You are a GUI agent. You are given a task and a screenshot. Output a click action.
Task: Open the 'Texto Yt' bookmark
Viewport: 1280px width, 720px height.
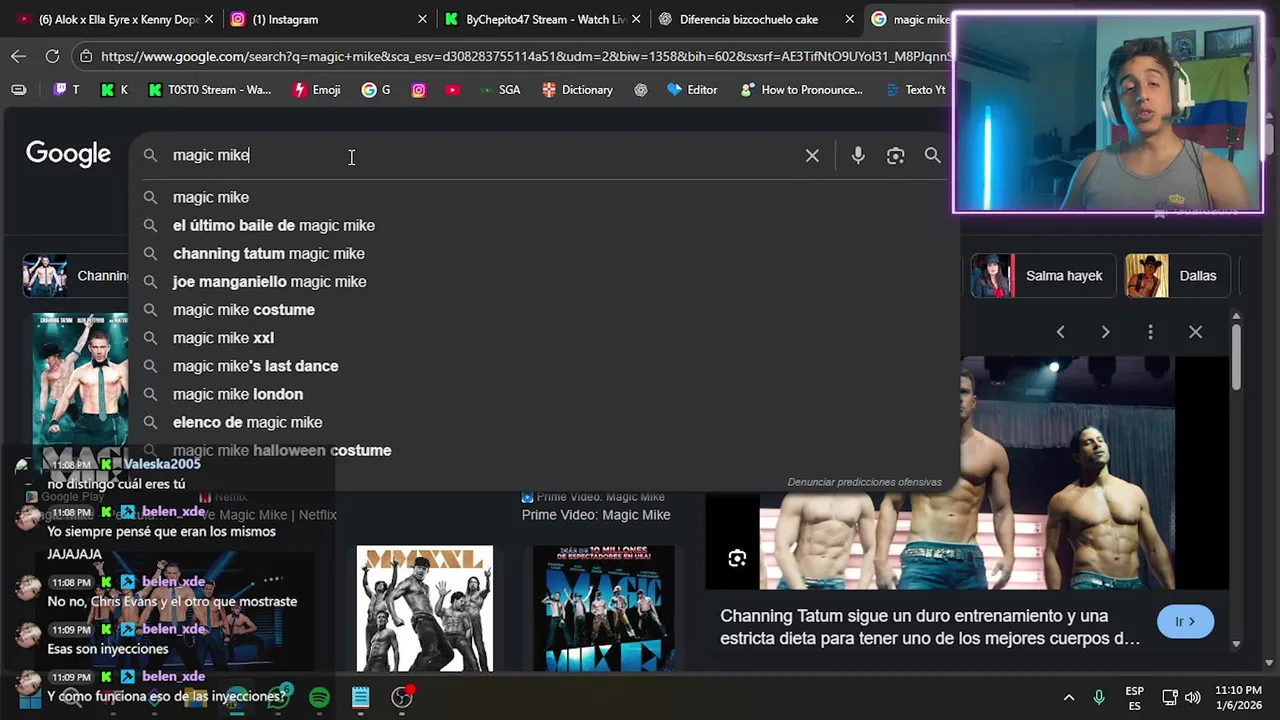(x=915, y=90)
